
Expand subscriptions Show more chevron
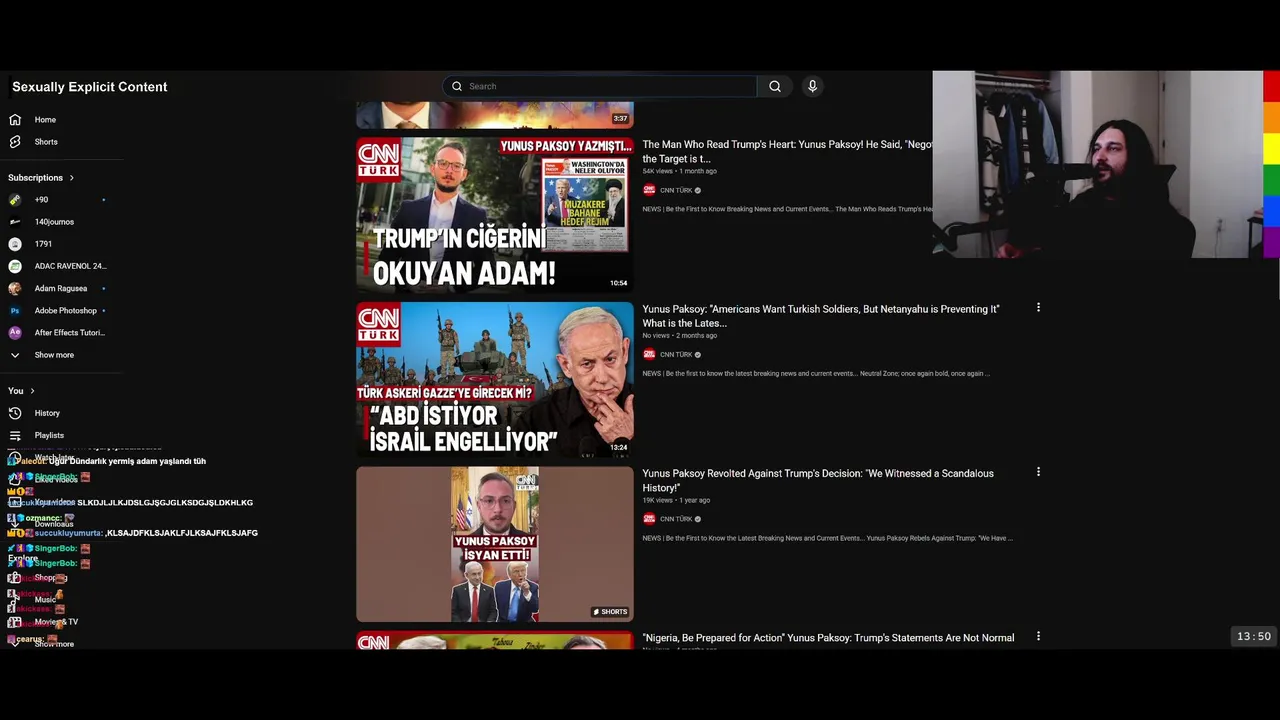coord(15,355)
